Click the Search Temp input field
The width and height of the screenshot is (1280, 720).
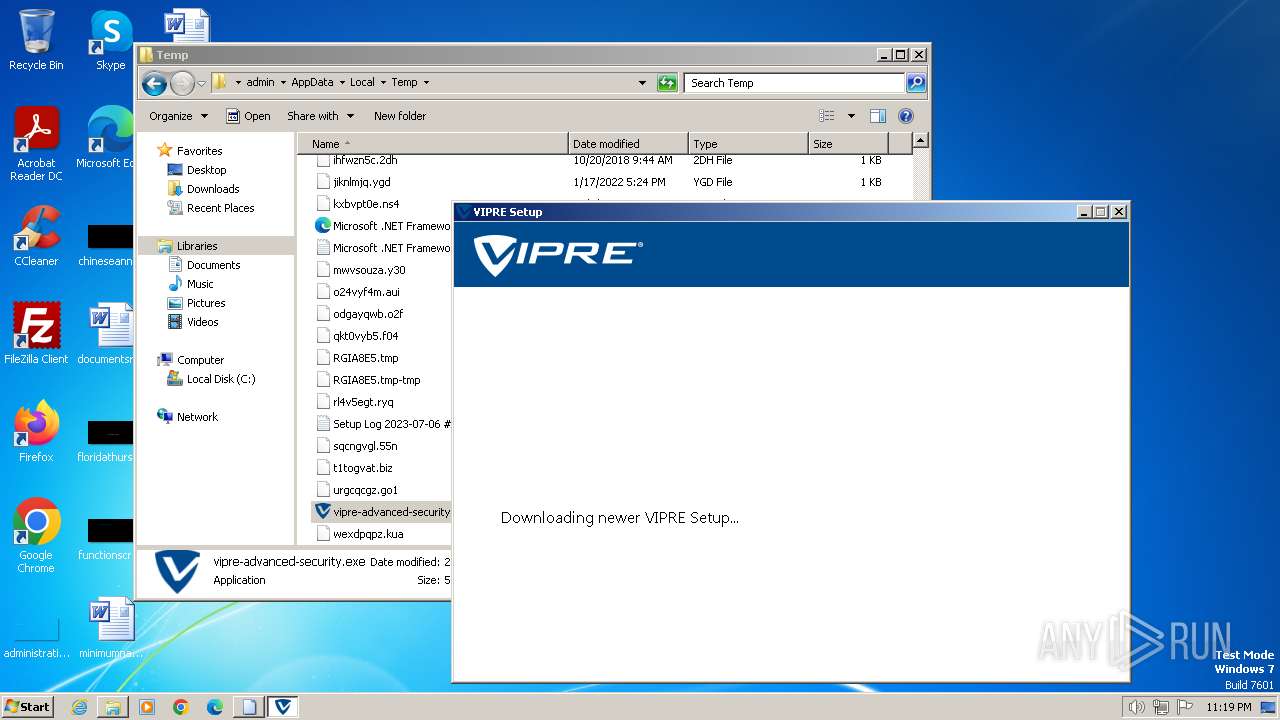(x=795, y=83)
